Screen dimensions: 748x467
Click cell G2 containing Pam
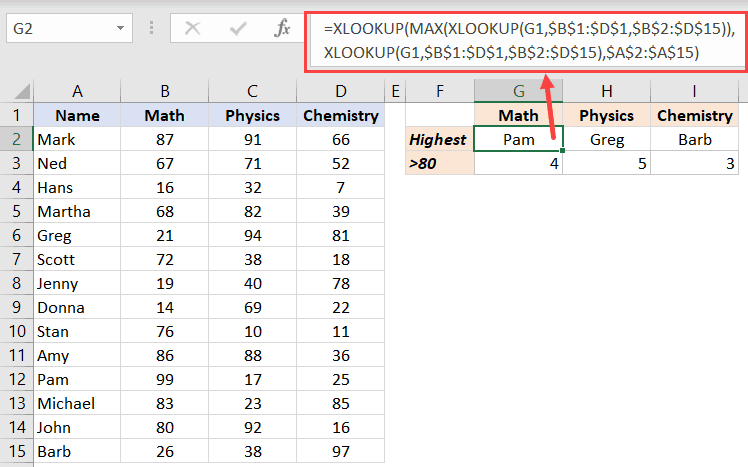tap(519, 139)
